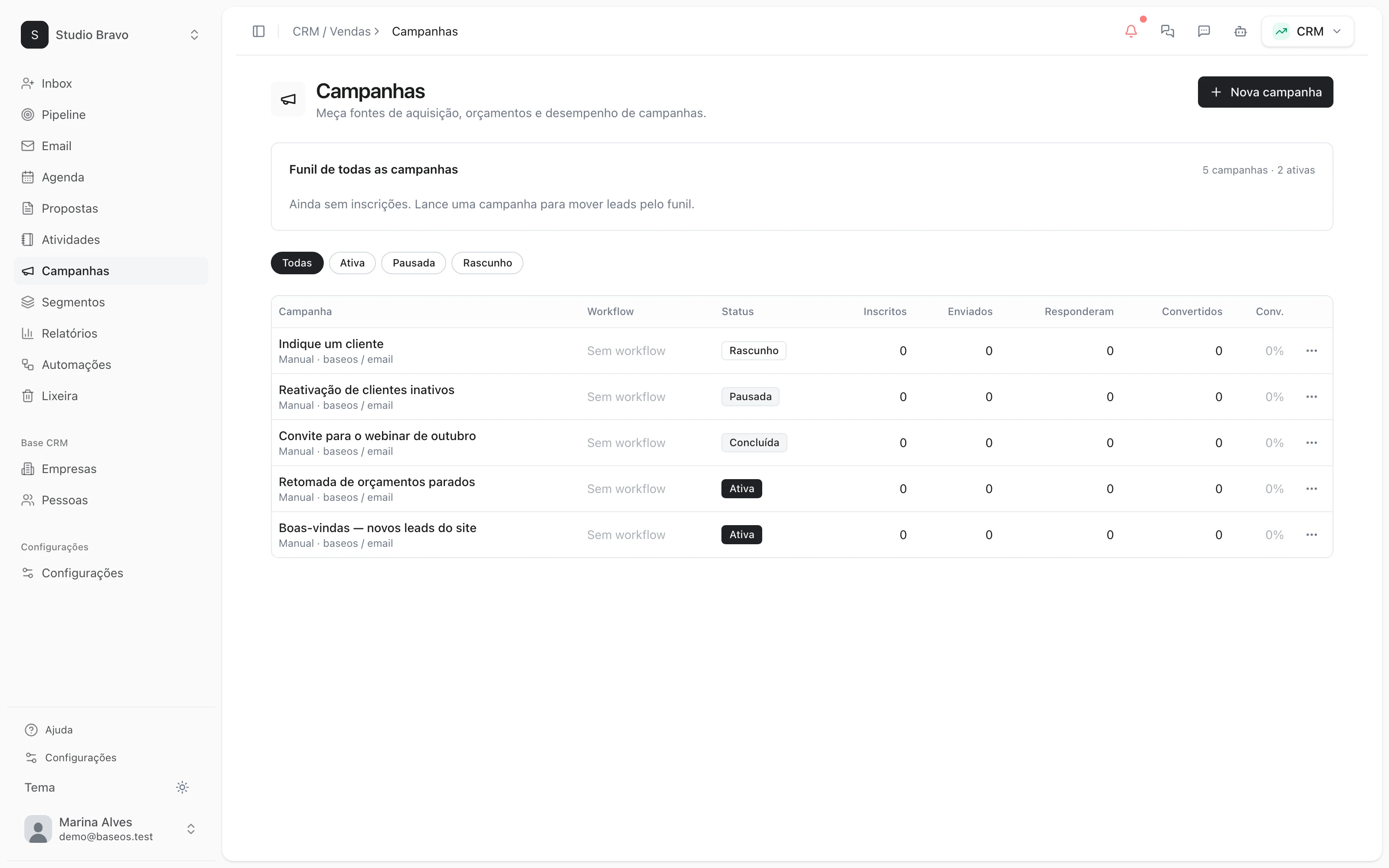The width and height of the screenshot is (1389, 868).
Task: Open actions menu for Retomada de orçamentos parados
Action: point(1311,489)
